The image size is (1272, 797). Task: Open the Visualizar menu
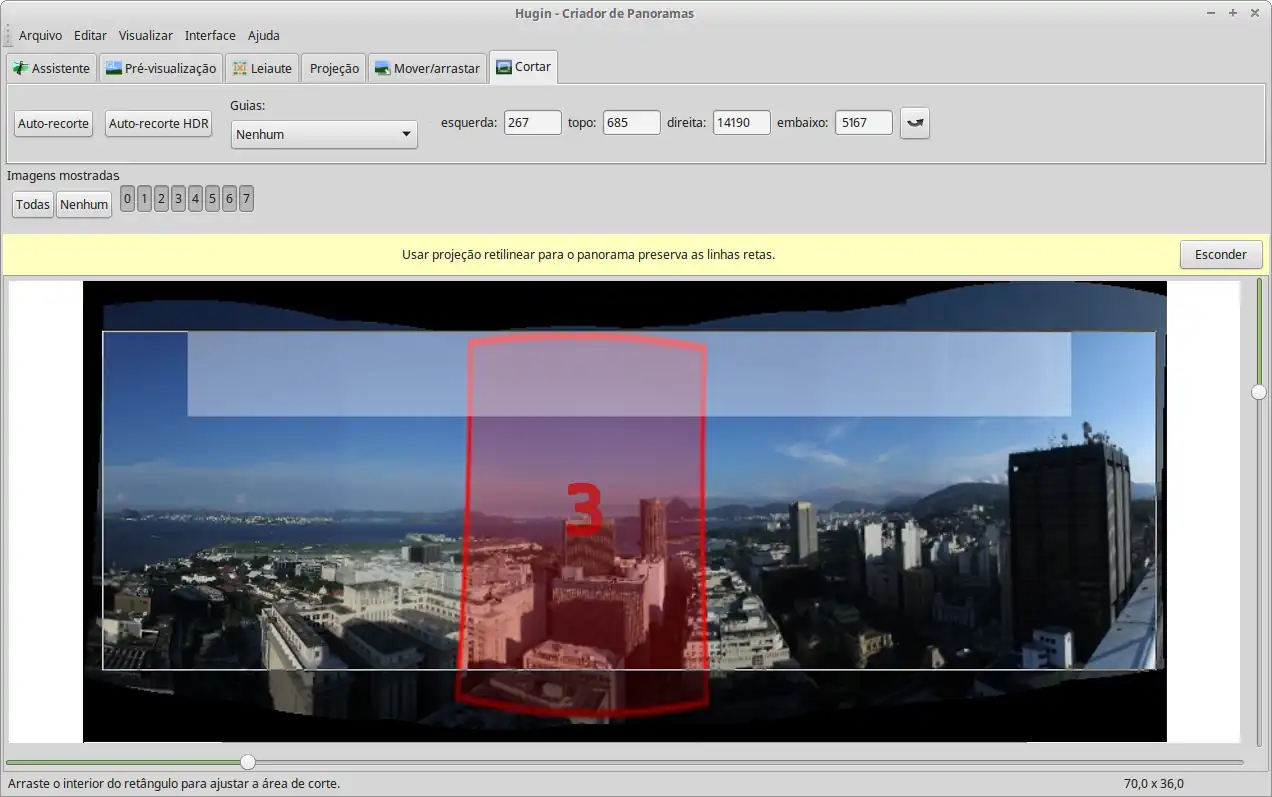click(x=145, y=35)
